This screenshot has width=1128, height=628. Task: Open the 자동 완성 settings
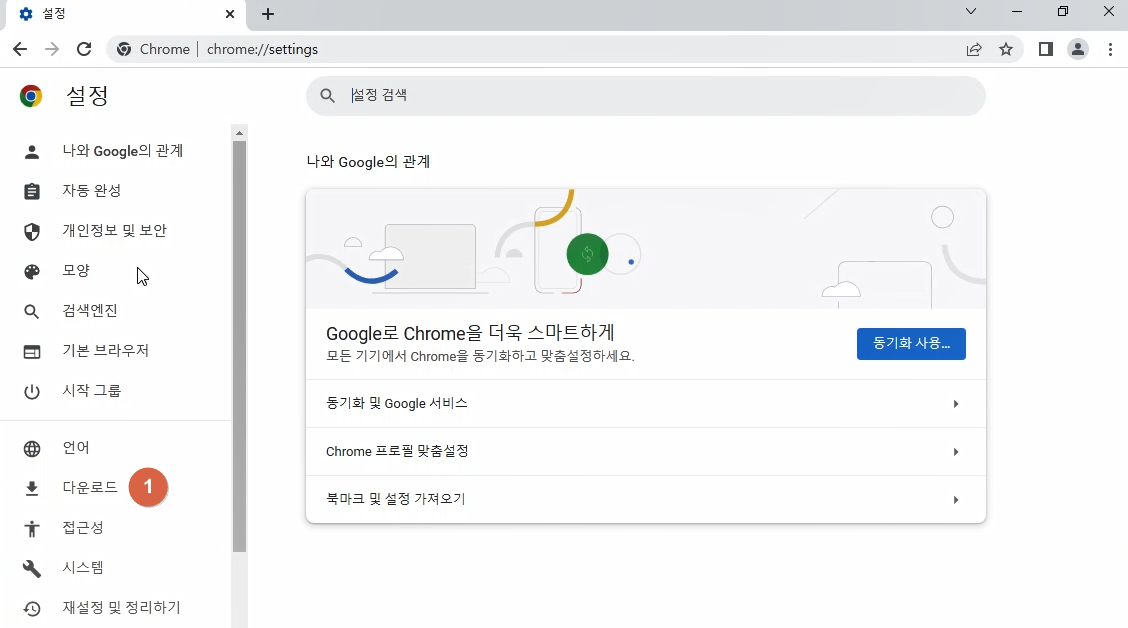pyautogui.click(x=91, y=191)
